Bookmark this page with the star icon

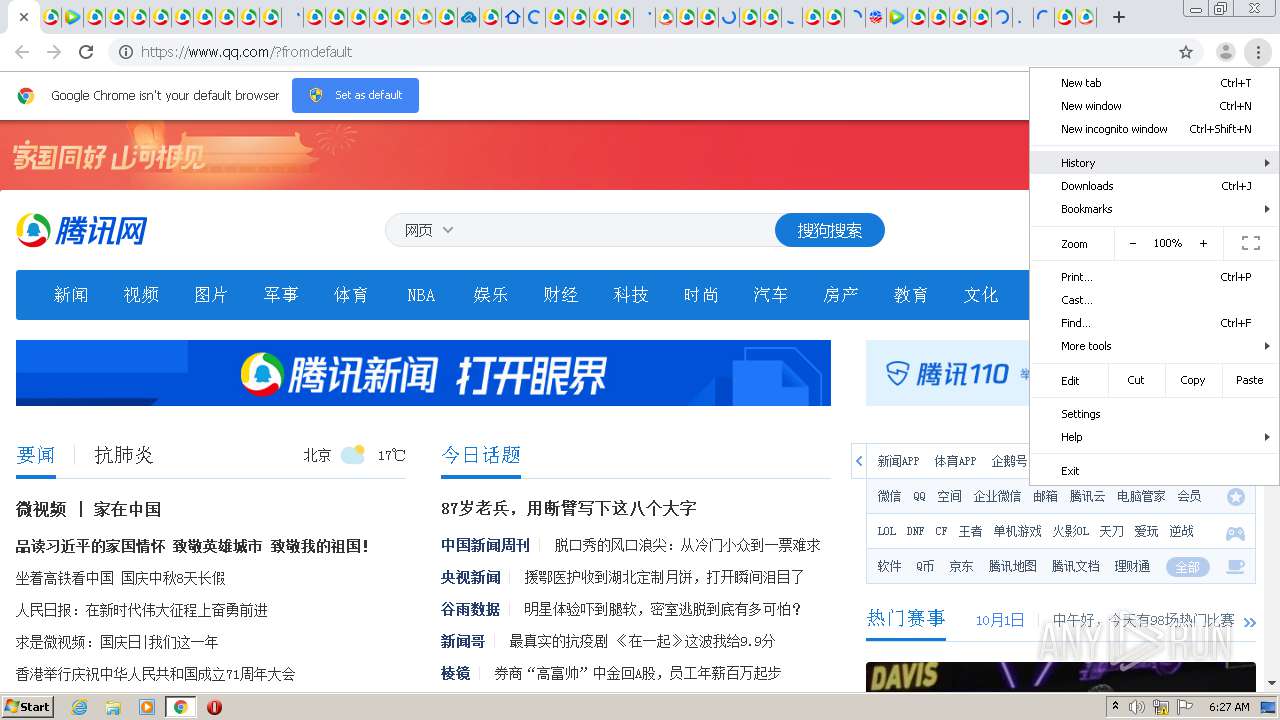click(1186, 52)
